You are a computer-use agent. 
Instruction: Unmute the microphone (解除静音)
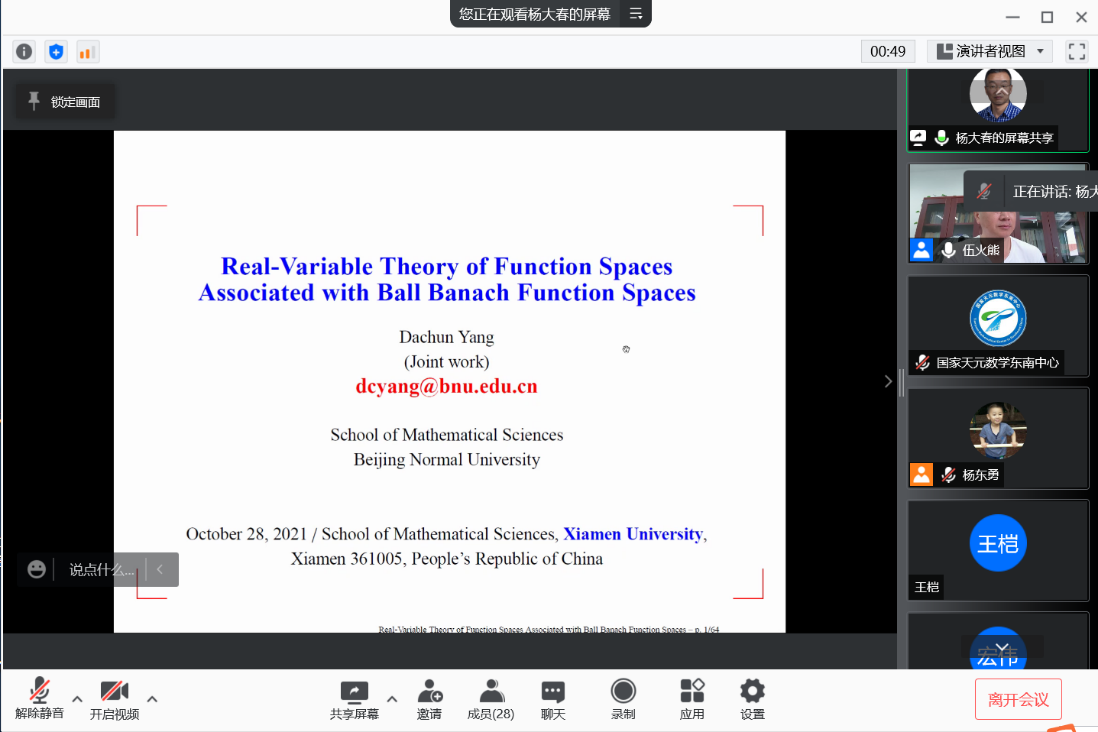39,699
